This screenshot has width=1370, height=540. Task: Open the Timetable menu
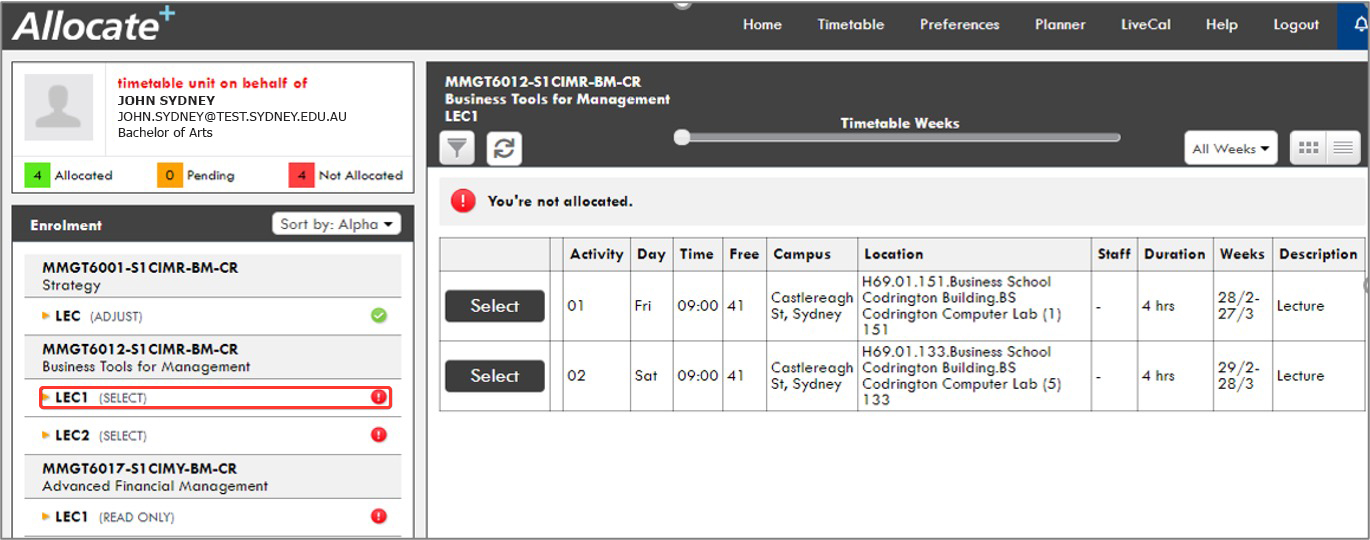pos(850,24)
